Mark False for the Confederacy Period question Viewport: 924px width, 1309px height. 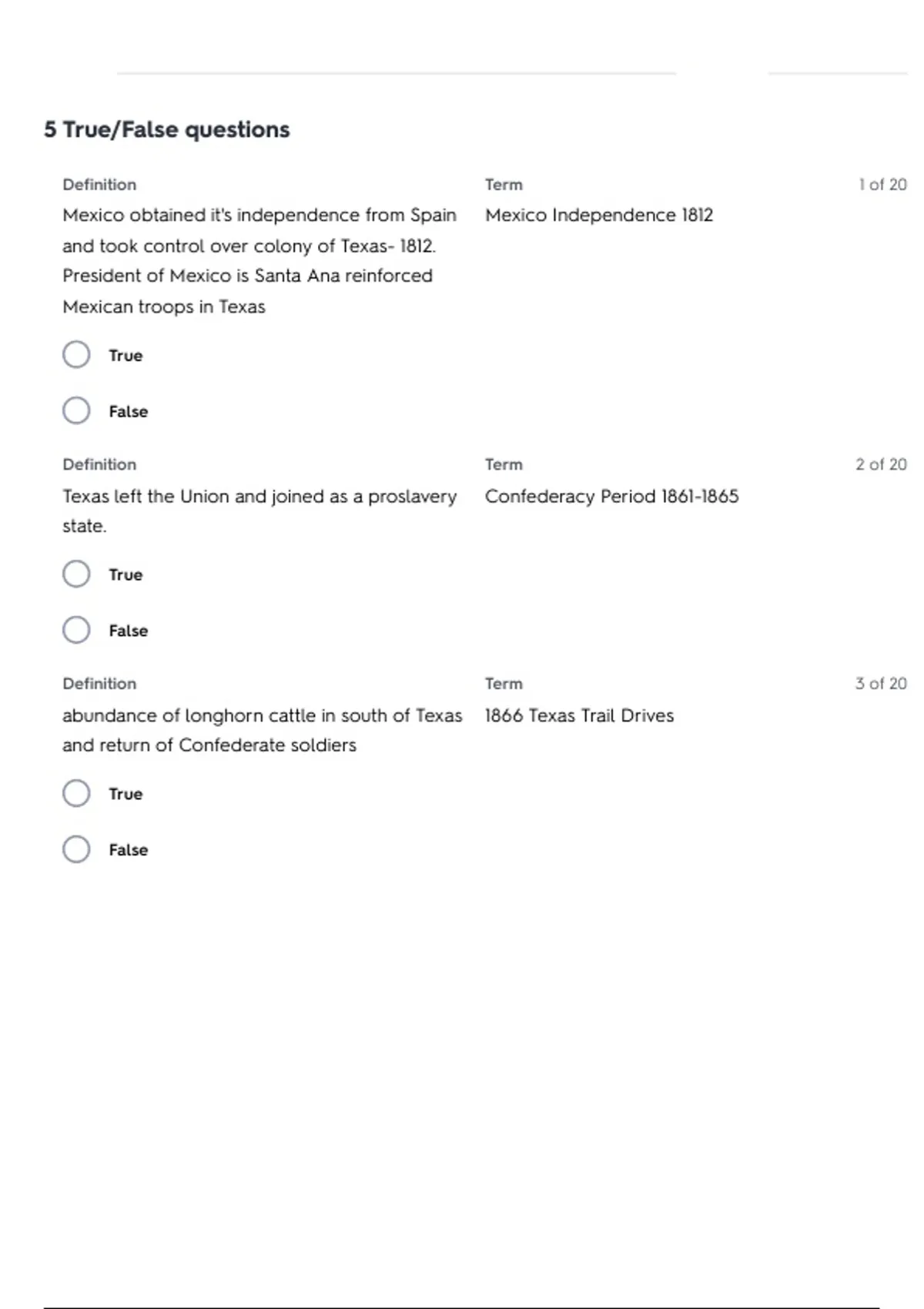pyautogui.click(x=76, y=630)
